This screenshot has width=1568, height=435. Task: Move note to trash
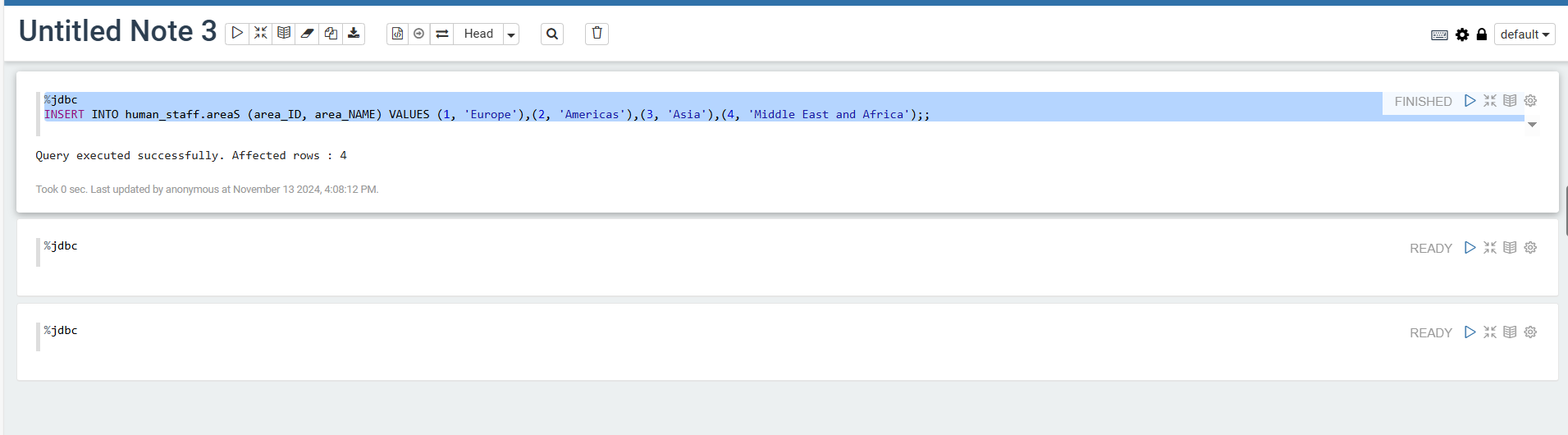(x=597, y=34)
